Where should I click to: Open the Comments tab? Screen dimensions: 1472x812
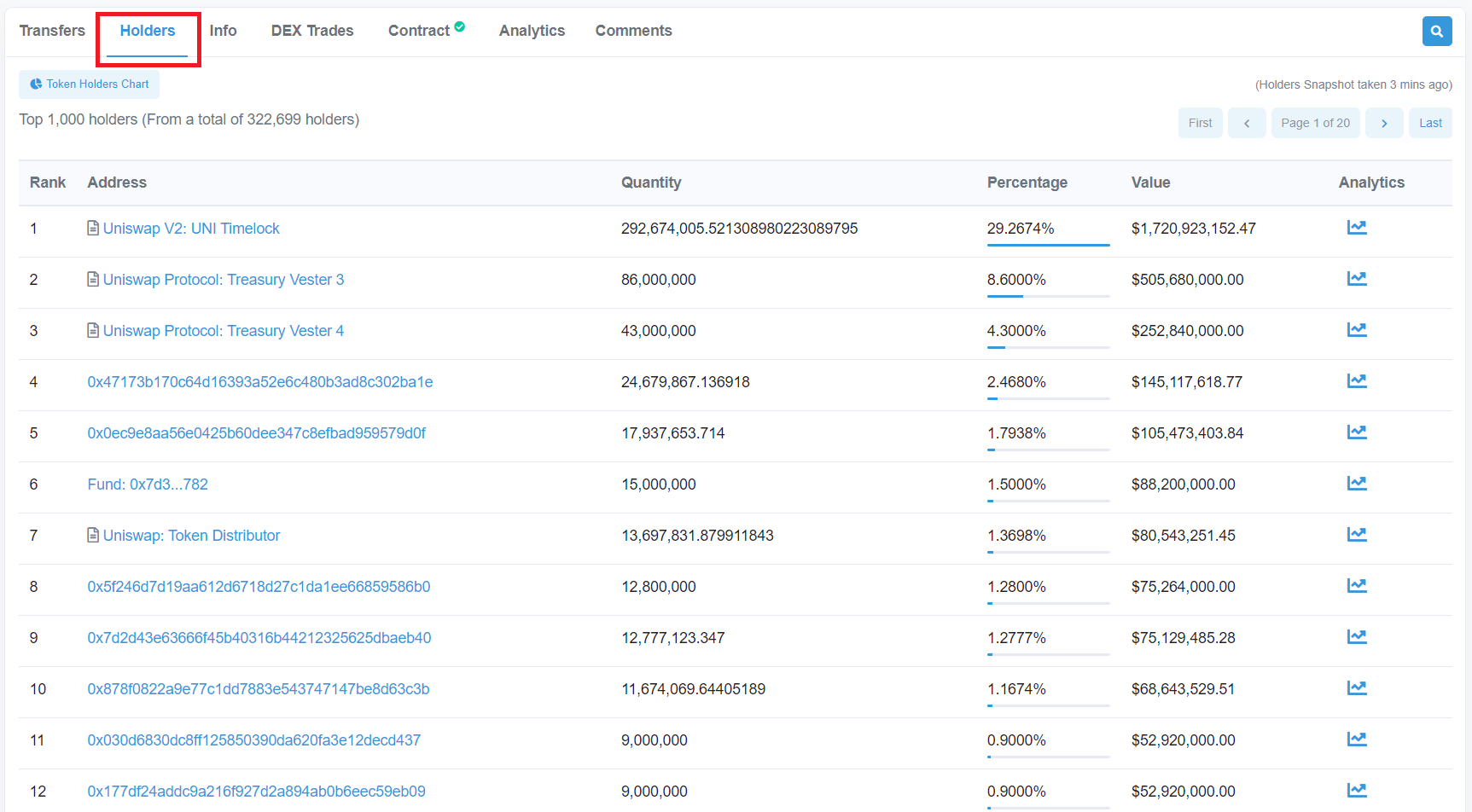tap(633, 31)
